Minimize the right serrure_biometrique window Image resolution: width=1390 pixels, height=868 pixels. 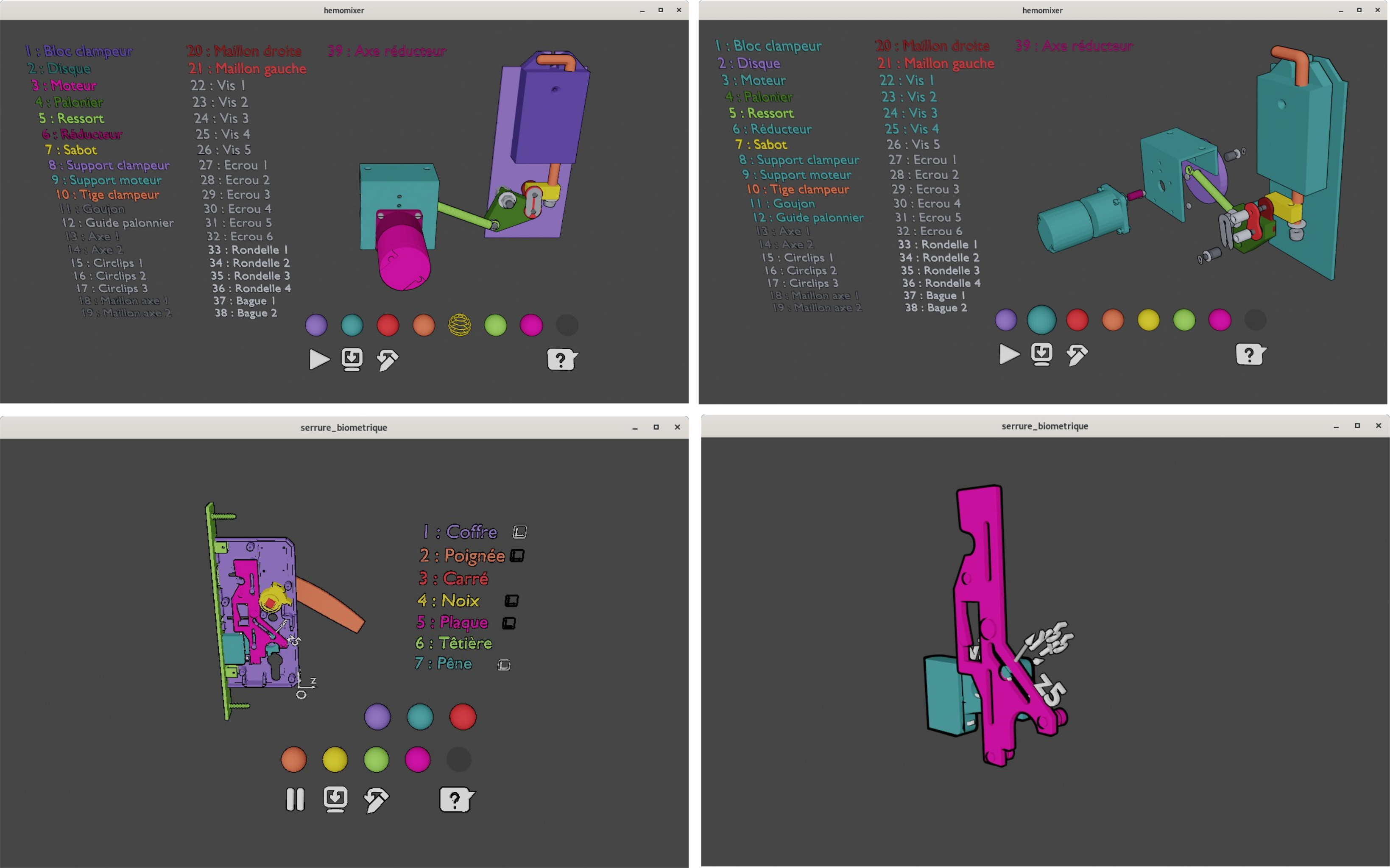point(1337,426)
